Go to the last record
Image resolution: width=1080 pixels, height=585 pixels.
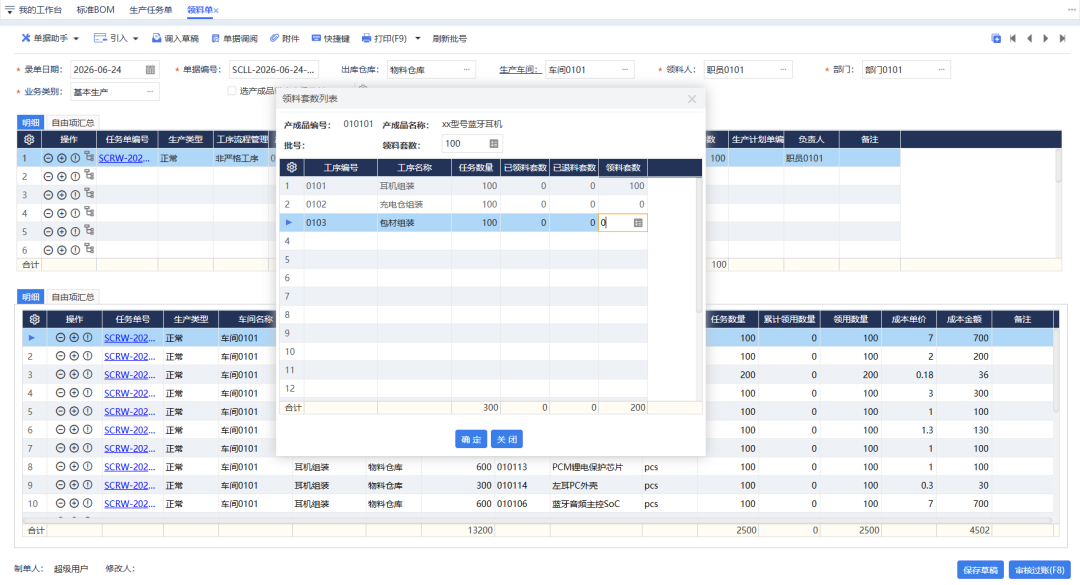click(1062, 39)
